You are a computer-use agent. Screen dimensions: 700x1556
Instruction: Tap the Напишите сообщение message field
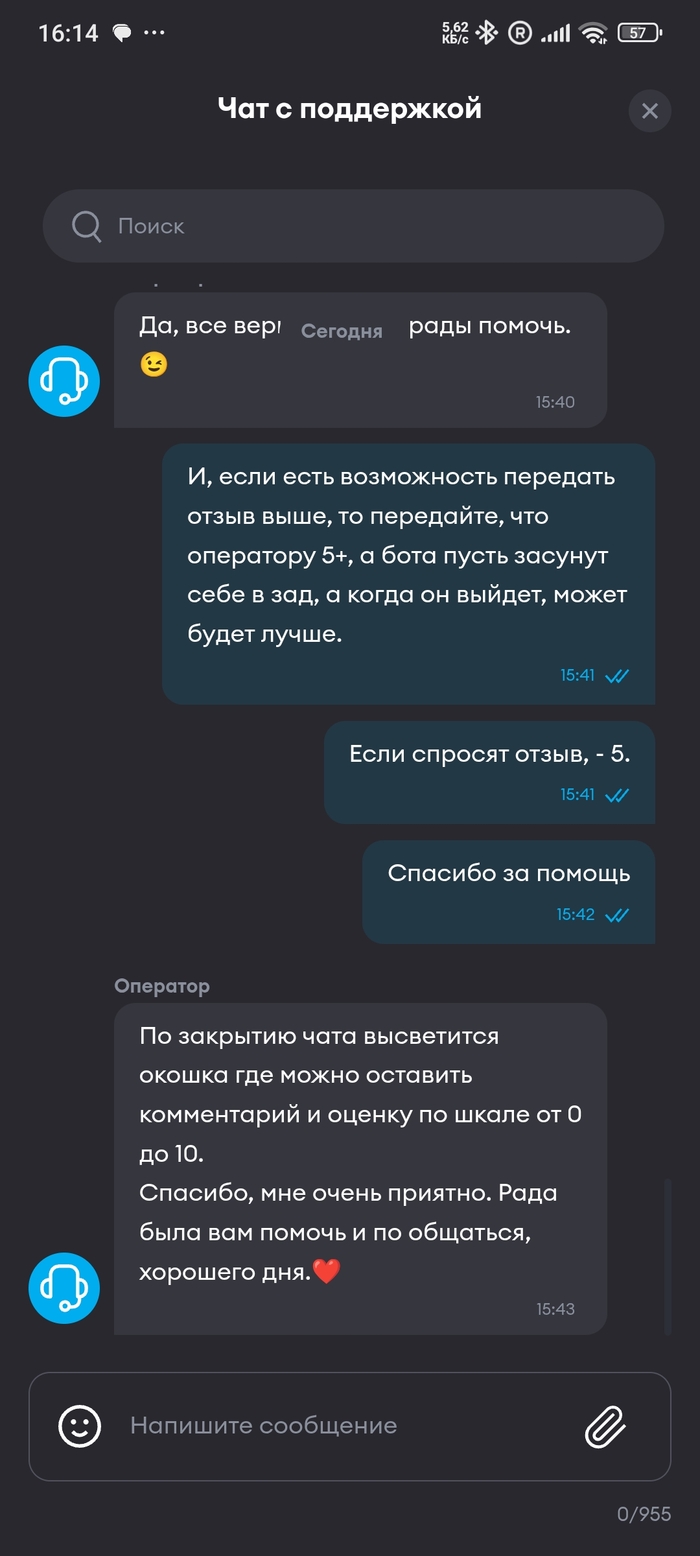[x=340, y=1425]
